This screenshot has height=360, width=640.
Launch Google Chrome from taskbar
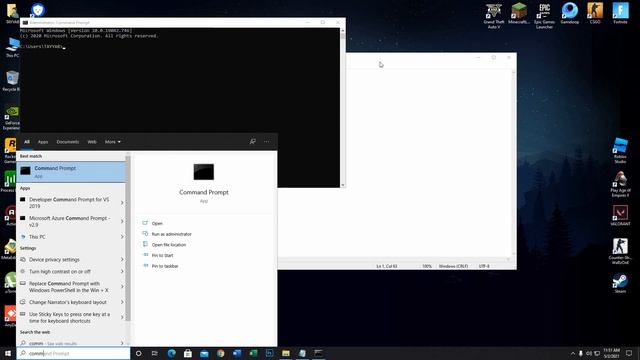220,353
